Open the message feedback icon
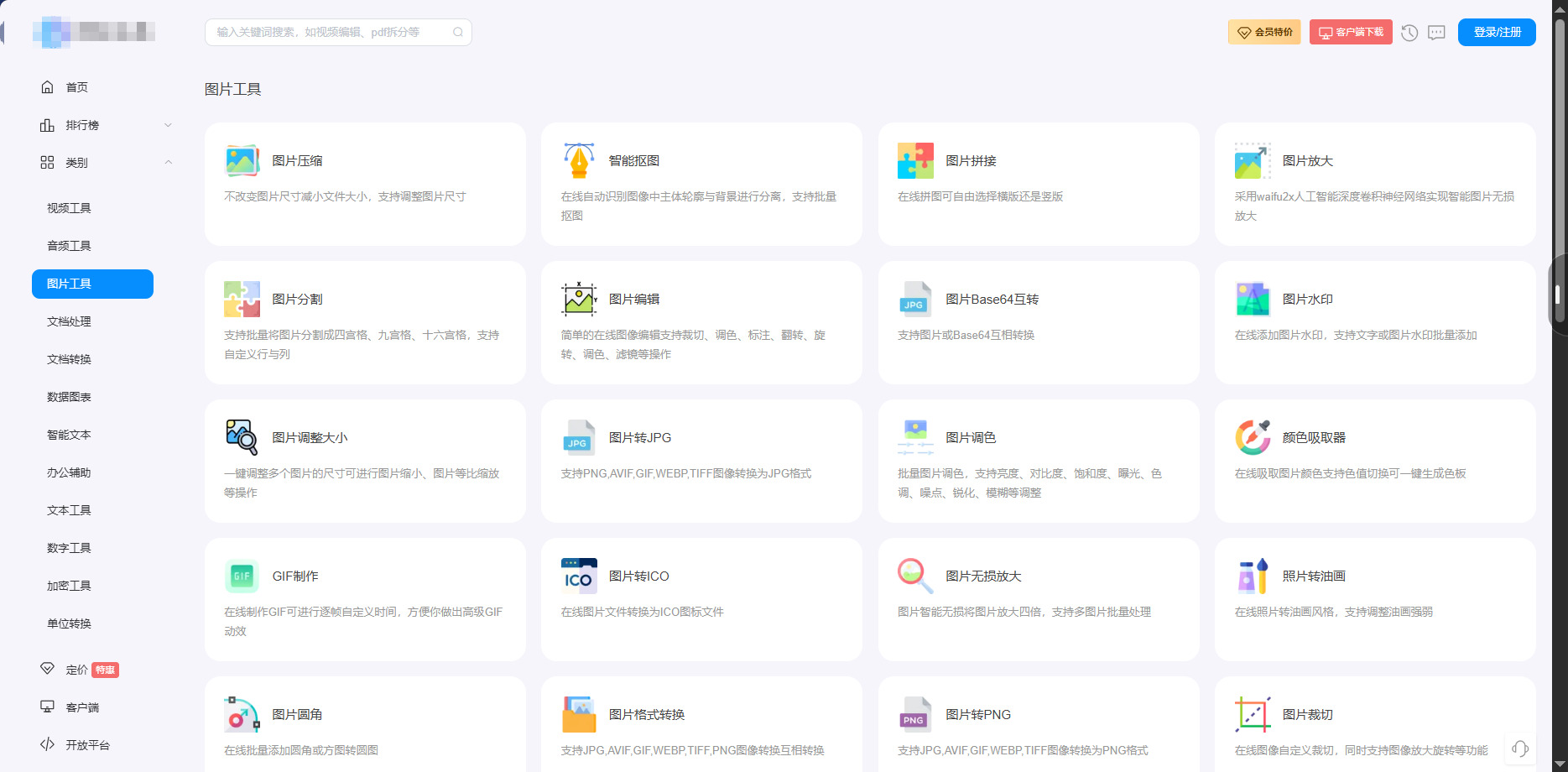Screen dimensions: 1568x772 point(1437,33)
